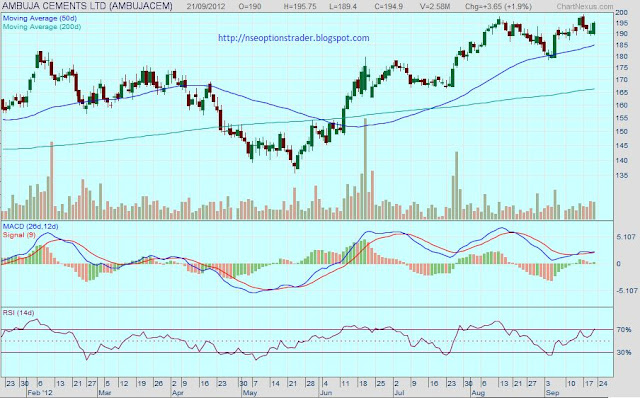Click the tall volume spike in early February
This screenshot has width=640, height=398.
coord(52,180)
